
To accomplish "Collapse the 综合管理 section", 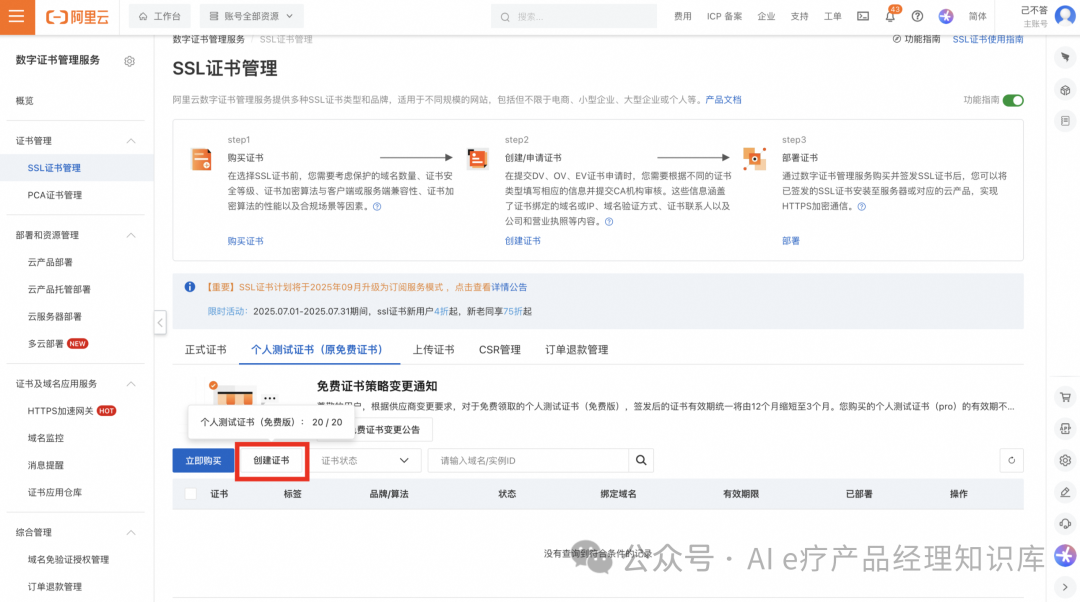I will coord(131,532).
